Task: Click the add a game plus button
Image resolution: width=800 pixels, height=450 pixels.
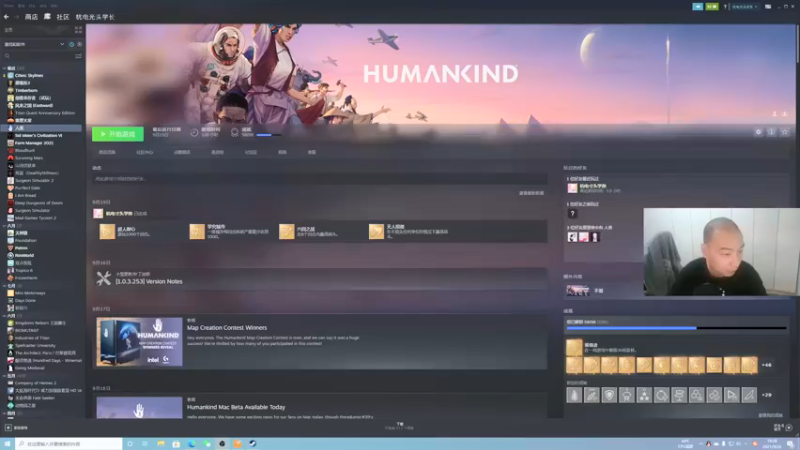Action: pyautogui.click(x=8, y=428)
